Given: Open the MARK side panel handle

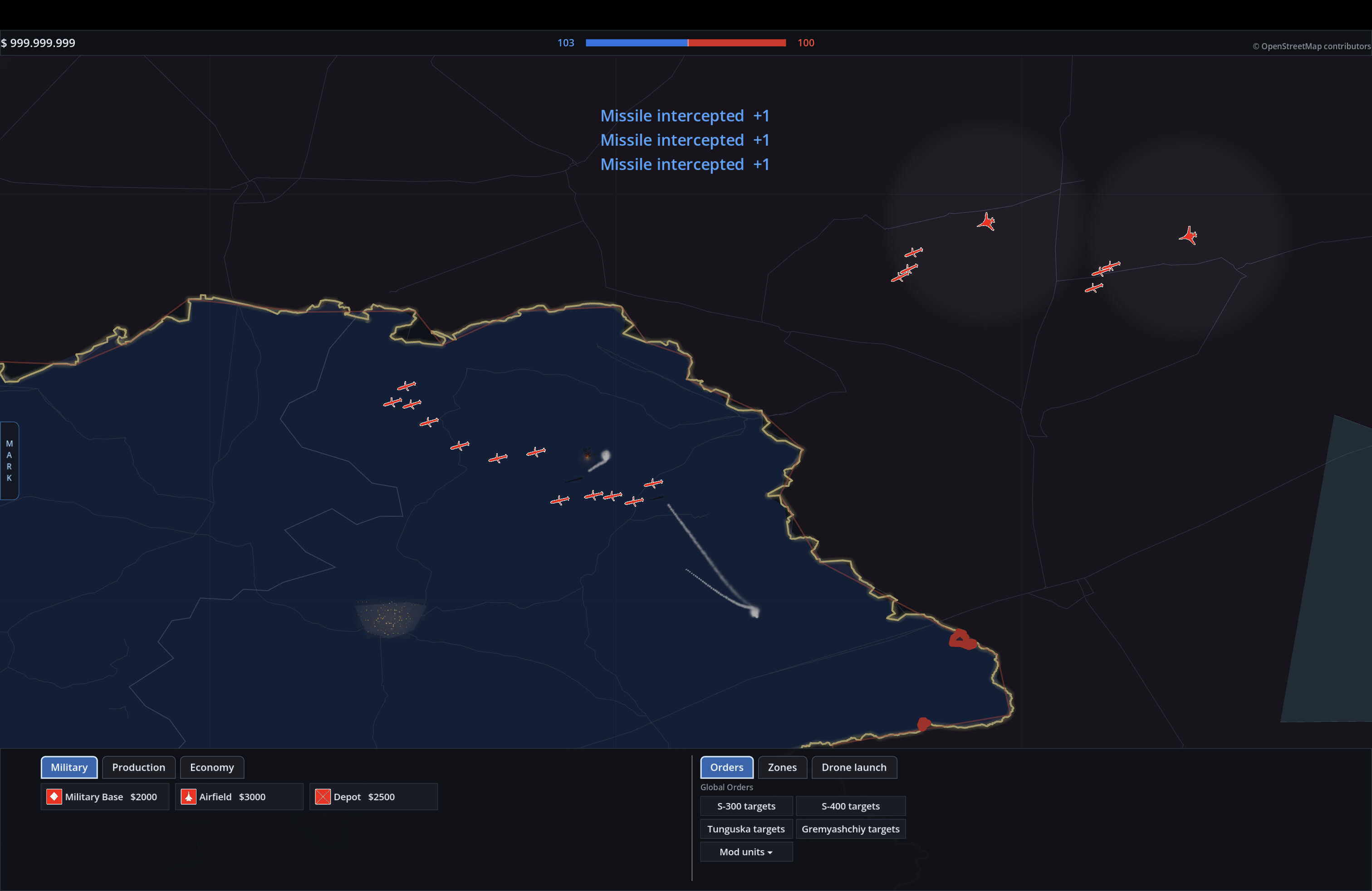Looking at the screenshot, I should (9, 460).
